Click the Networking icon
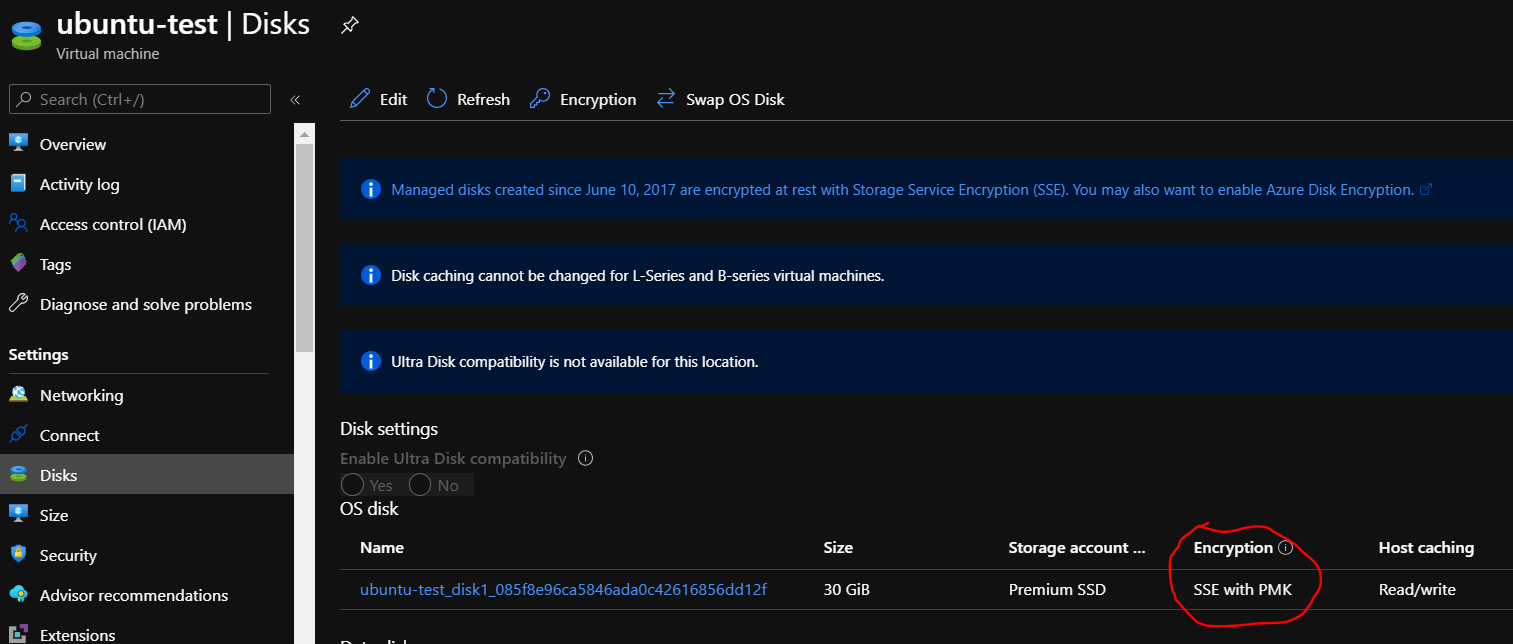 (x=18, y=394)
